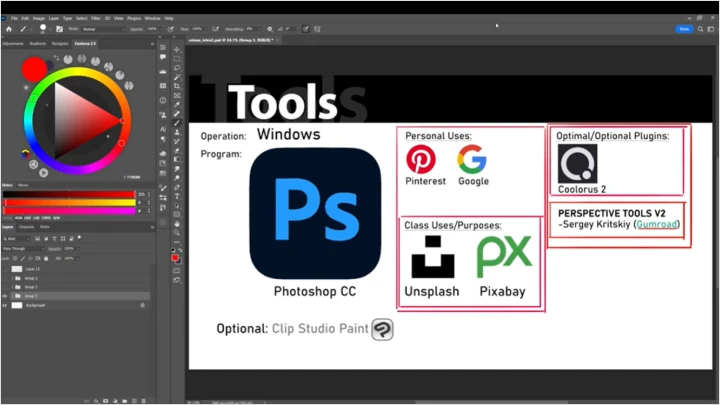Select the Hand tool
The width and height of the screenshot is (720, 405).
177,224
